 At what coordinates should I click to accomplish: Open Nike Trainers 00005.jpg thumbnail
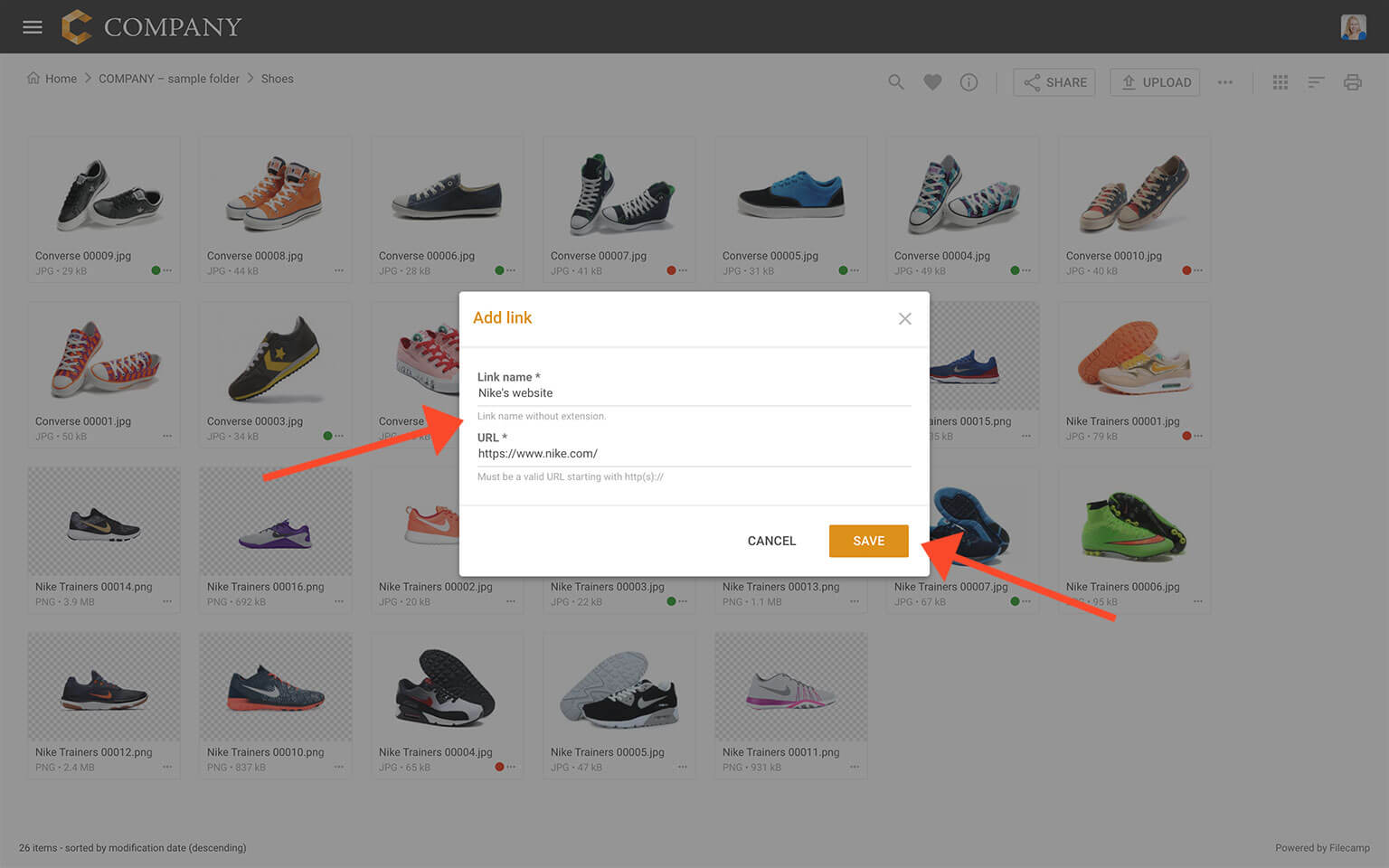[x=619, y=687]
